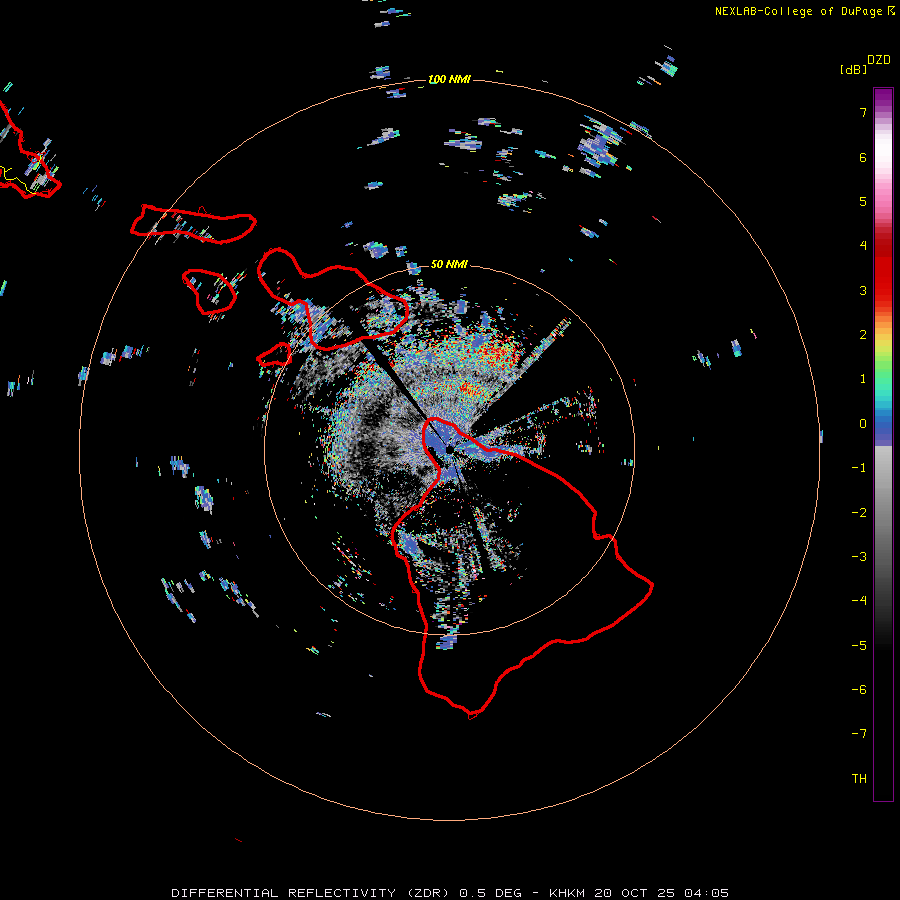Viewport: 900px width, 900px height.
Task: Click the 0 value on the color scale
Action: 863,424
